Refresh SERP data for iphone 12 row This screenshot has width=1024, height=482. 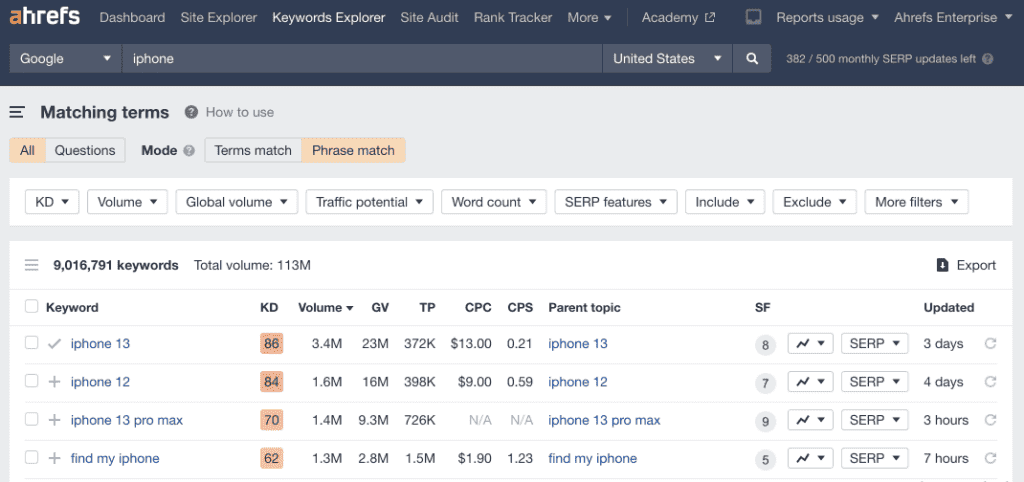(990, 381)
